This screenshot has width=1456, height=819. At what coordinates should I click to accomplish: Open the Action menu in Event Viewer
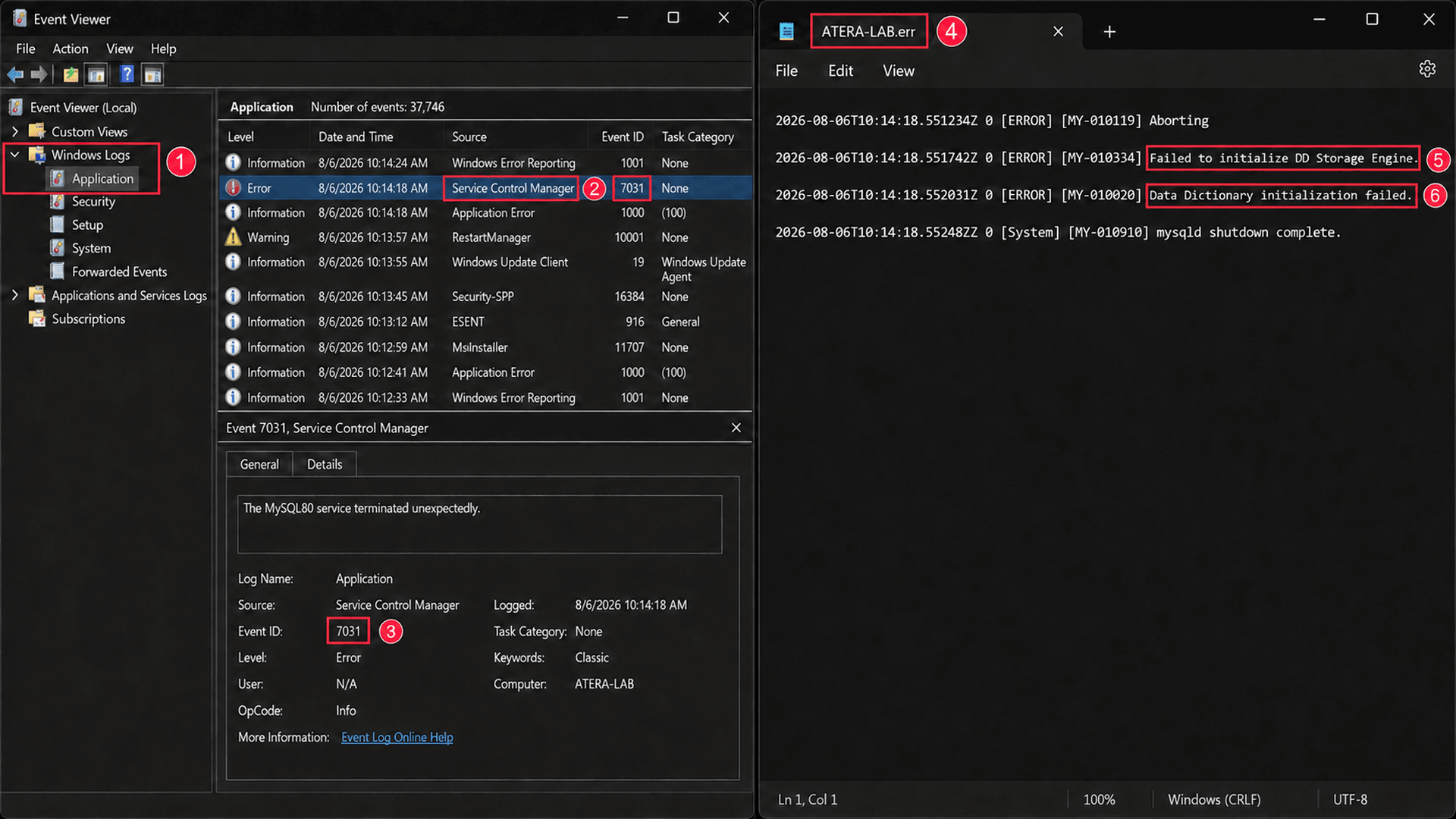click(x=71, y=49)
